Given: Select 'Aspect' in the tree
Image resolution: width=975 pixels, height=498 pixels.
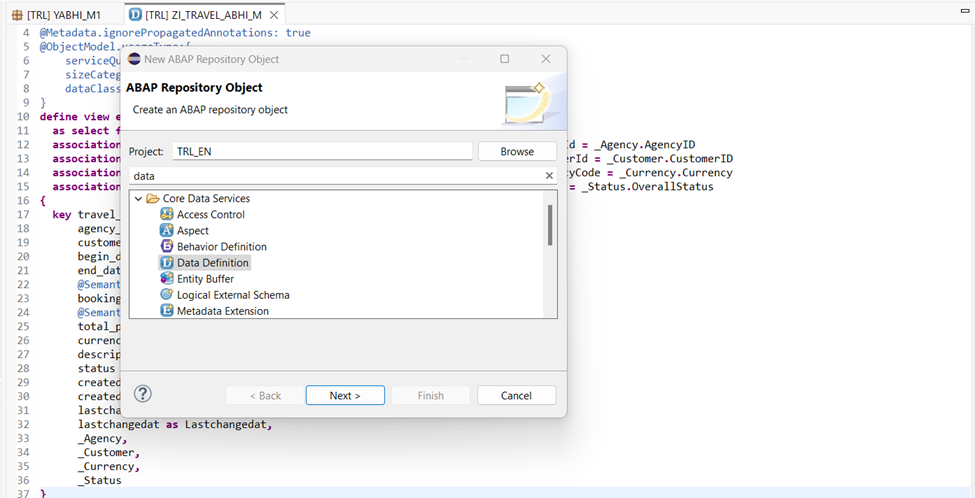Looking at the screenshot, I should pyautogui.click(x=193, y=231).
